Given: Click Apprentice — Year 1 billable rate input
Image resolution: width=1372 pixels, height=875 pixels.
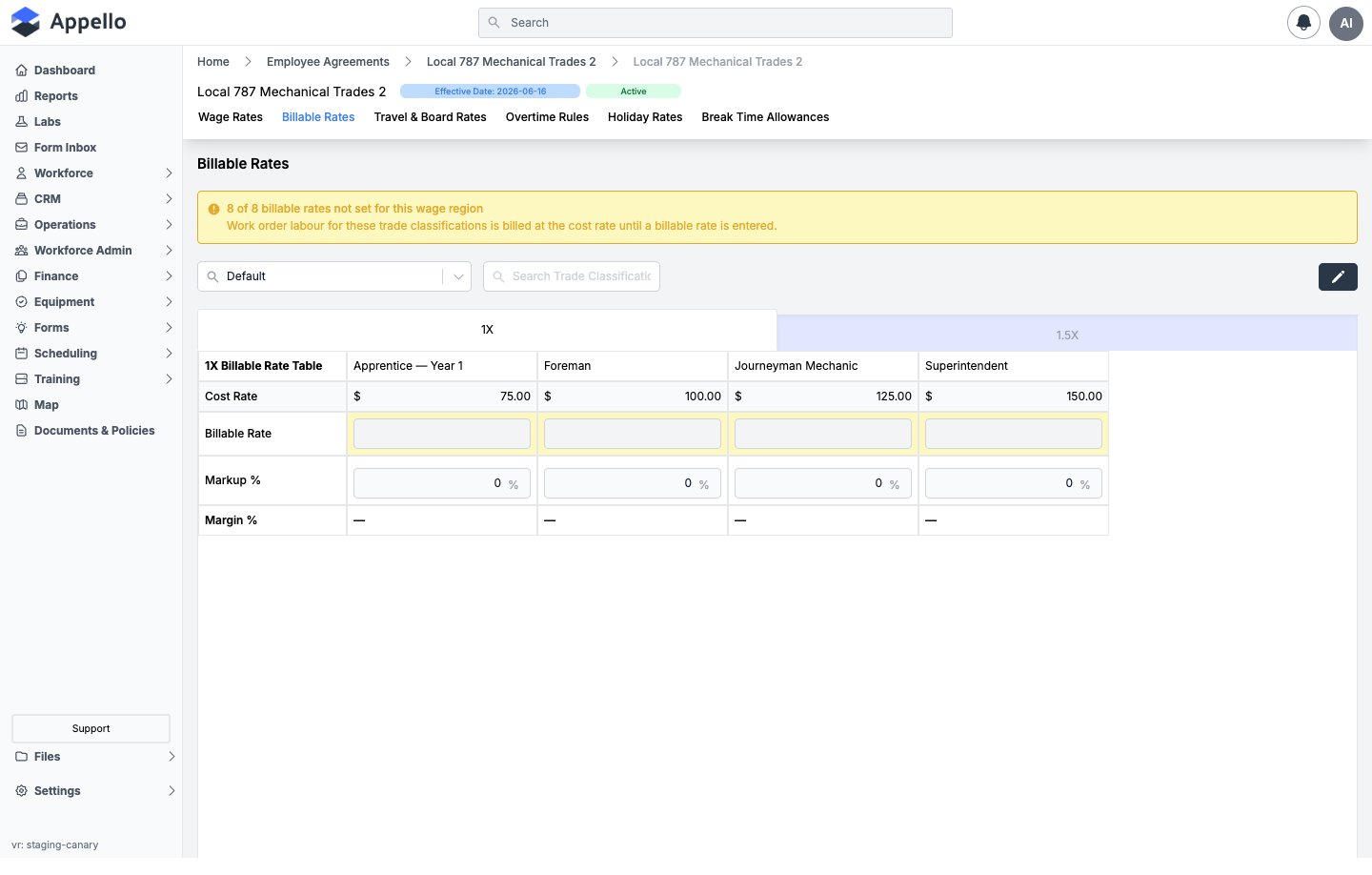Looking at the screenshot, I should coord(442,434).
